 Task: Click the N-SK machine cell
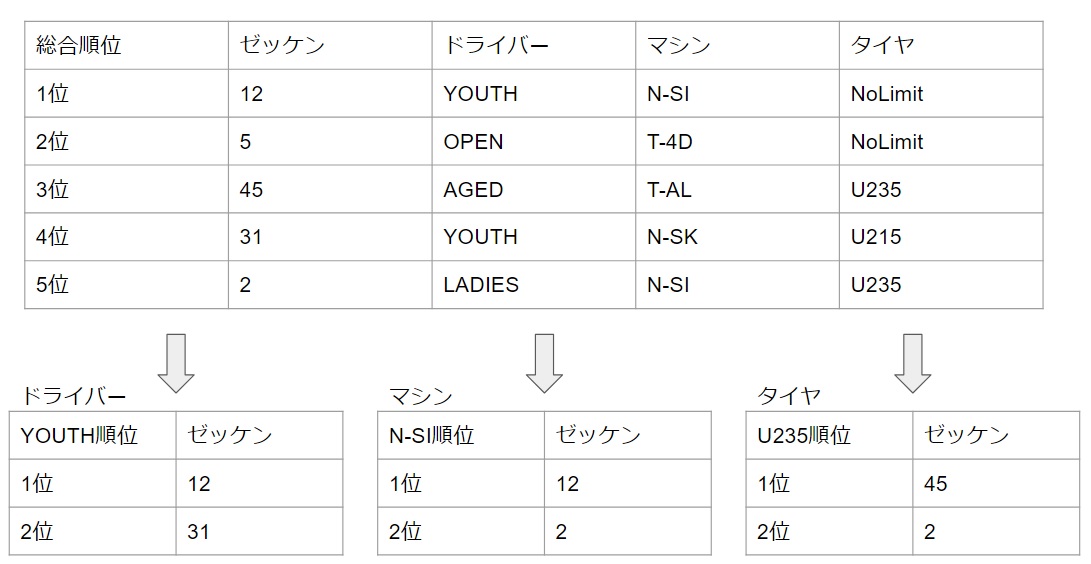[736, 237]
